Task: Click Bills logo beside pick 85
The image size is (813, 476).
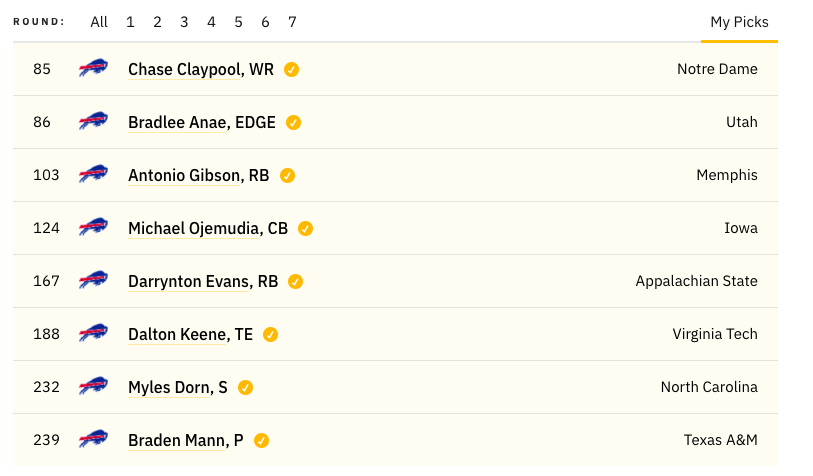Action: (93, 68)
